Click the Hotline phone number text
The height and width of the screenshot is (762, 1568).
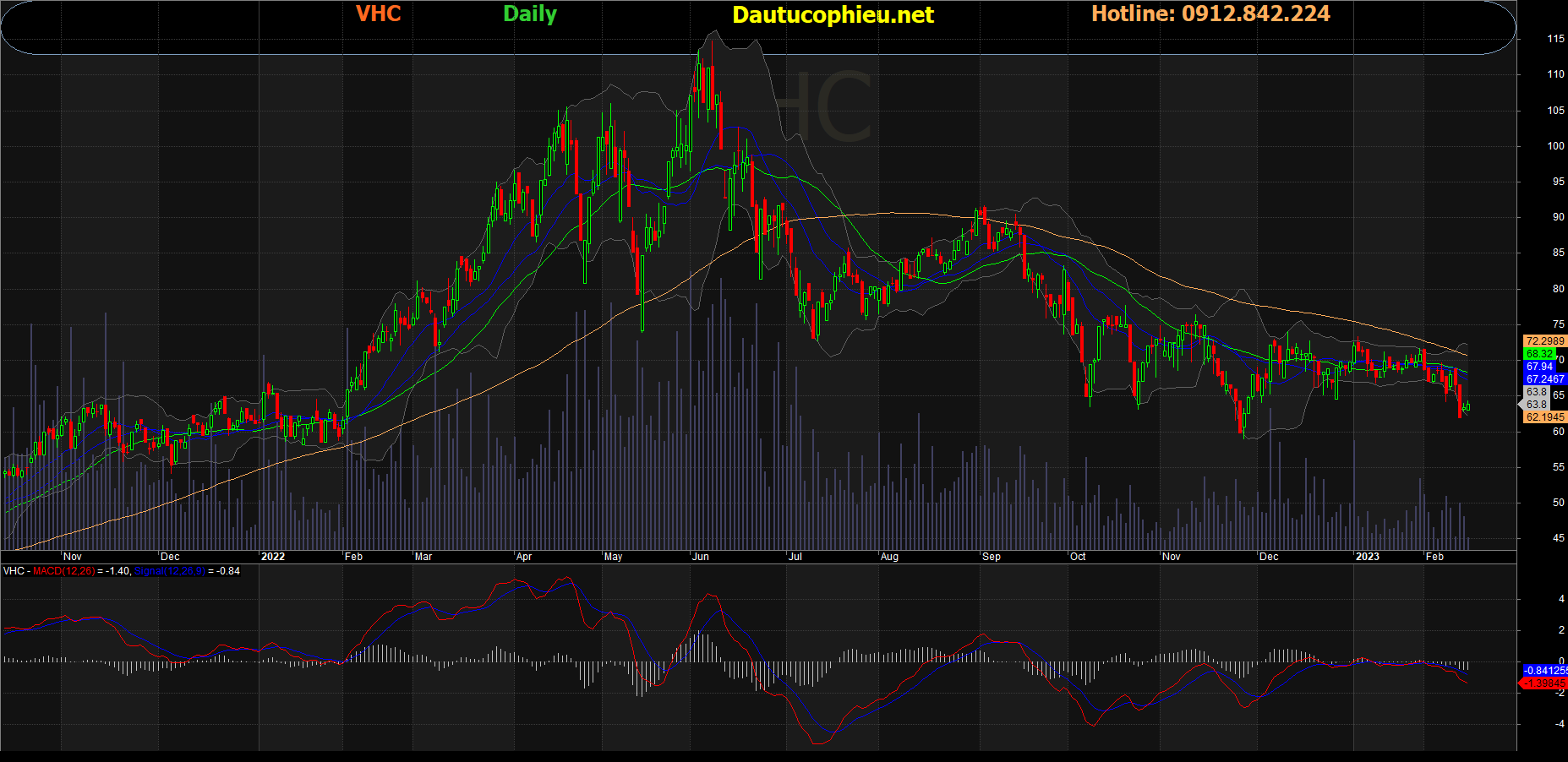click(x=1210, y=14)
